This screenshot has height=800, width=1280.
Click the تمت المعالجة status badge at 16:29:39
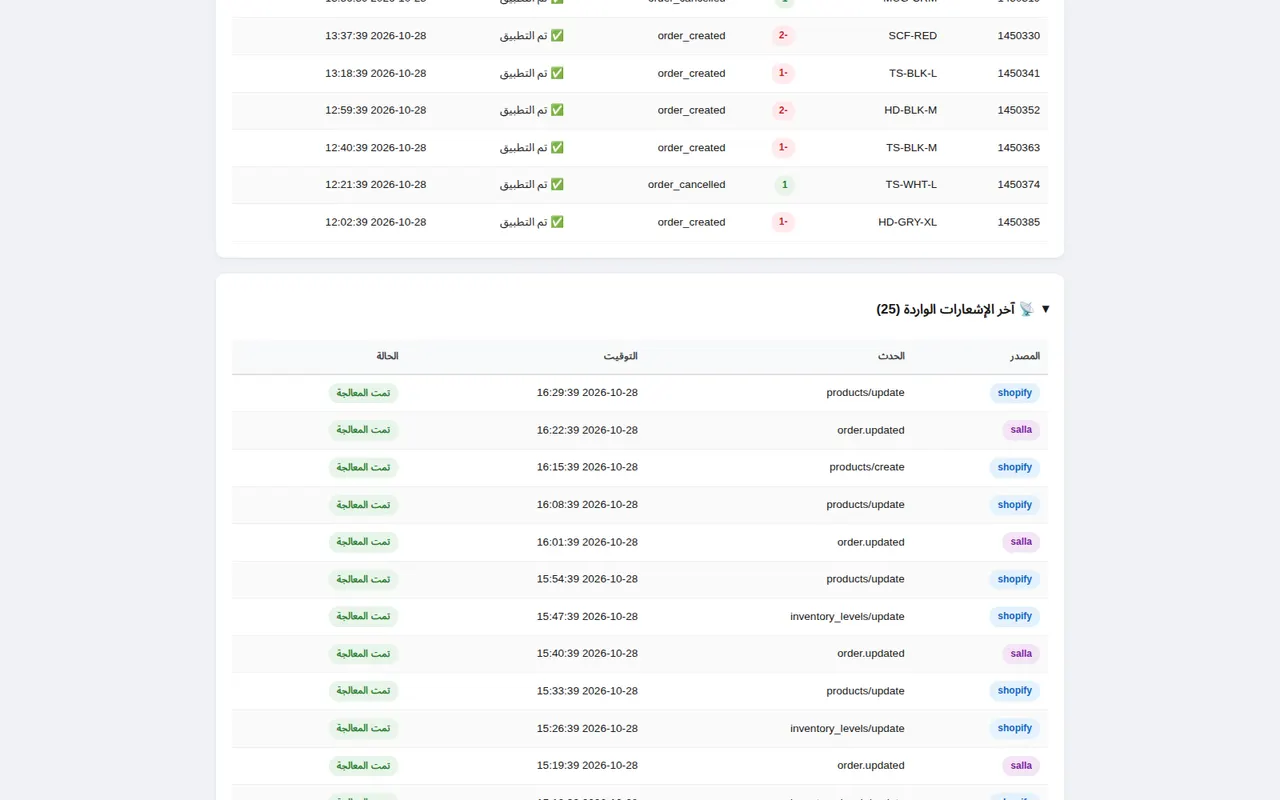coord(363,393)
